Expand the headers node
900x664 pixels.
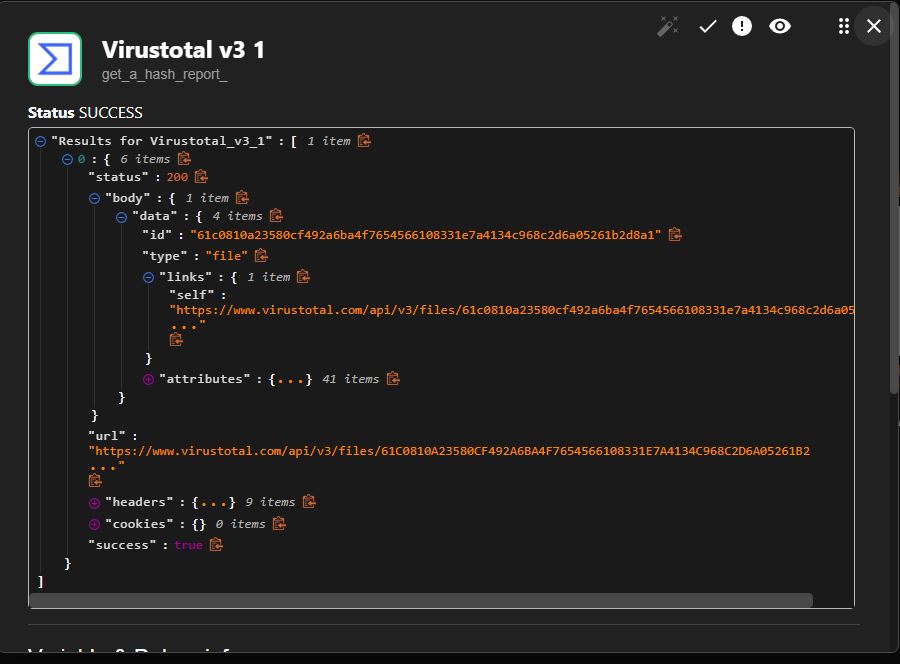[x=95, y=503]
